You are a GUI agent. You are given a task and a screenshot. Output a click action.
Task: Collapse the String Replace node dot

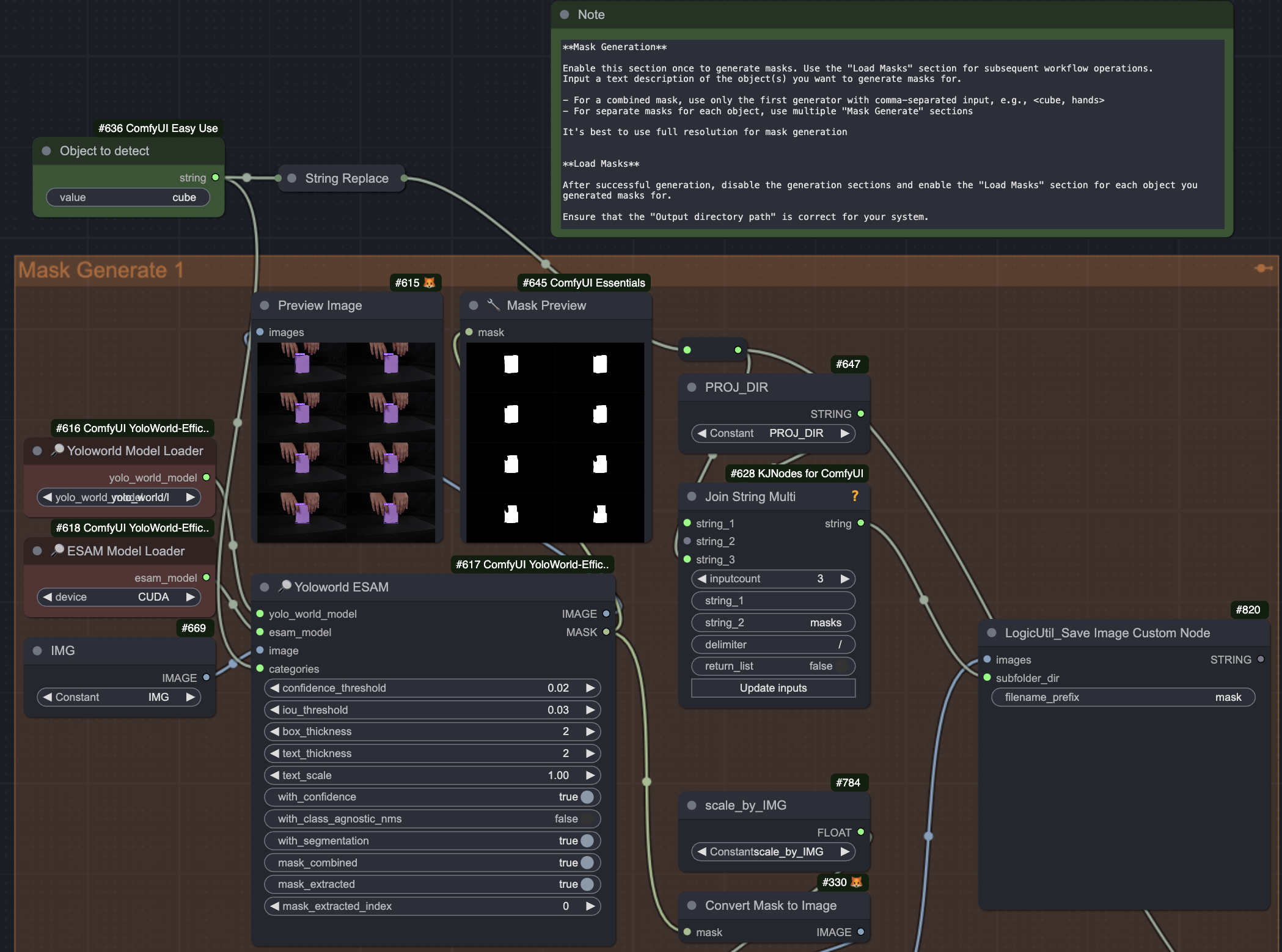click(292, 178)
